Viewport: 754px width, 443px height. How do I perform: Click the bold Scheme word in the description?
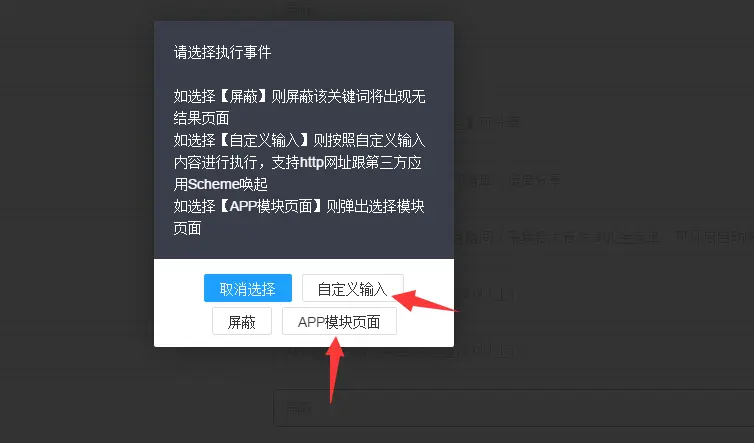[214, 184]
